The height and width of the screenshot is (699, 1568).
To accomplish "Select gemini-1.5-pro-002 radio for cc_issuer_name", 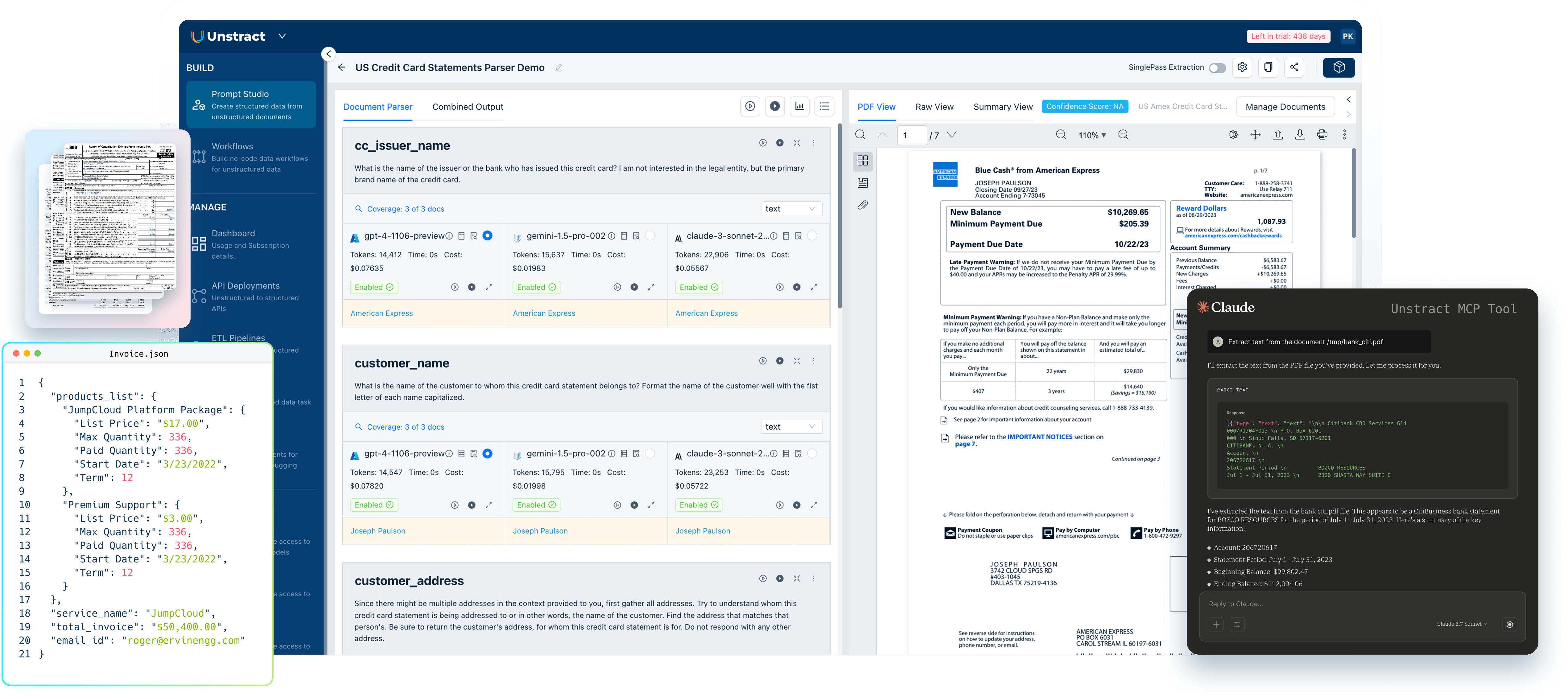I will click(650, 236).
